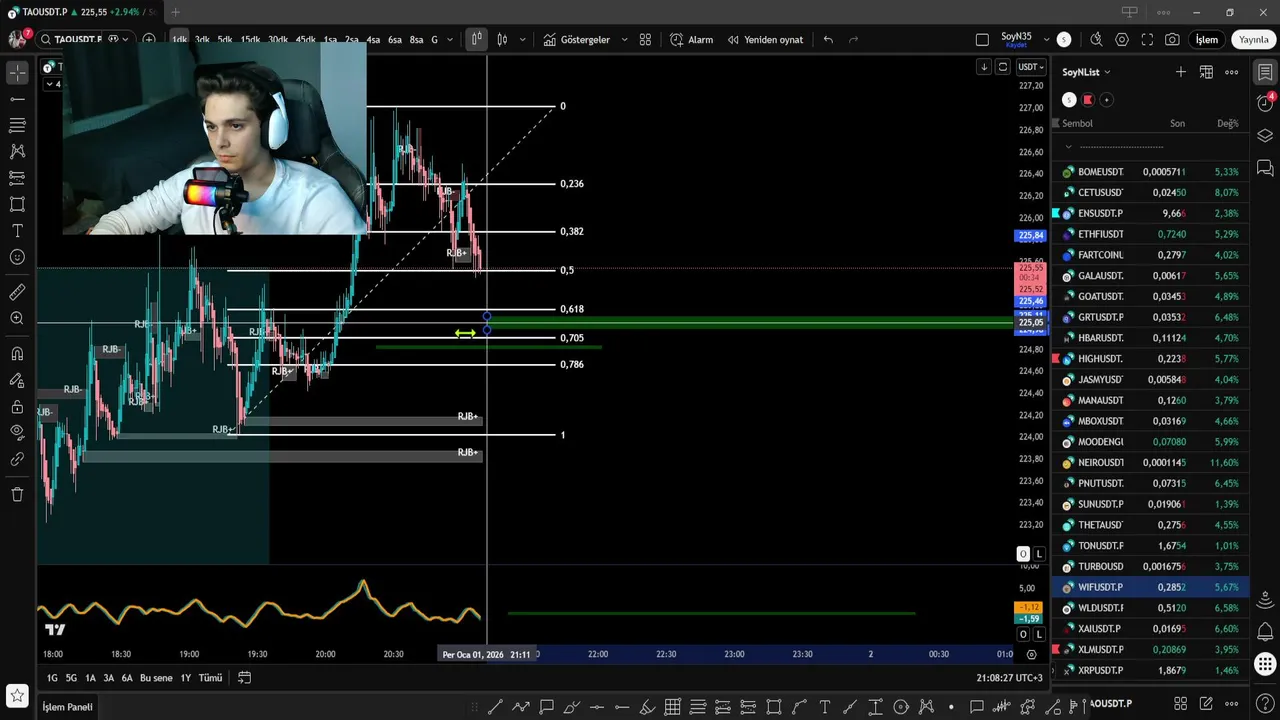Select the crosshair cursor tool
The width and height of the screenshot is (1280, 720).
click(17, 73)
